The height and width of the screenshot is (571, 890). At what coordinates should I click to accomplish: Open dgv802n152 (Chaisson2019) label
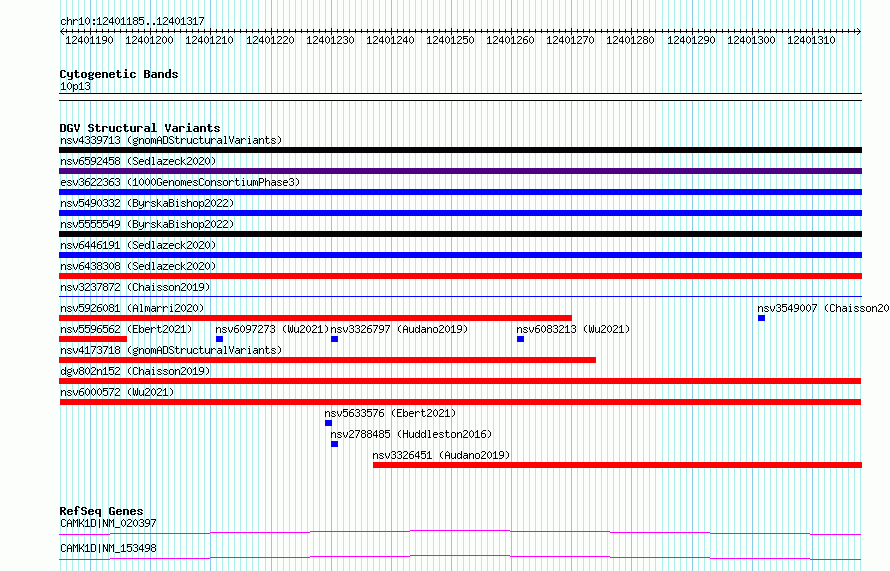[135, 371]
